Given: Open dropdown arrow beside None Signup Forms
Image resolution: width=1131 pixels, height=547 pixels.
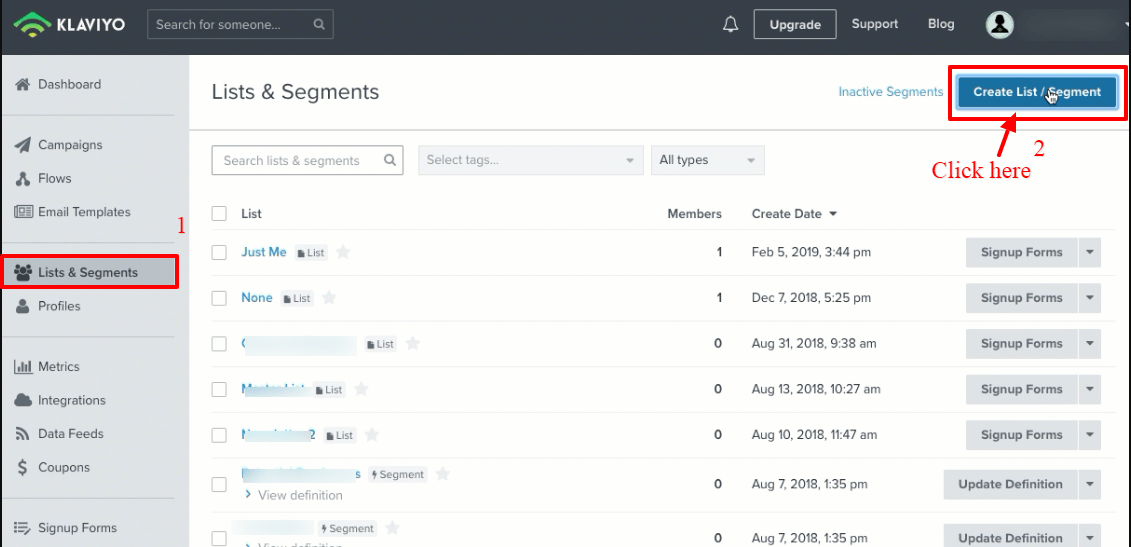Looking at the screenshot, I should point(1090,298).
